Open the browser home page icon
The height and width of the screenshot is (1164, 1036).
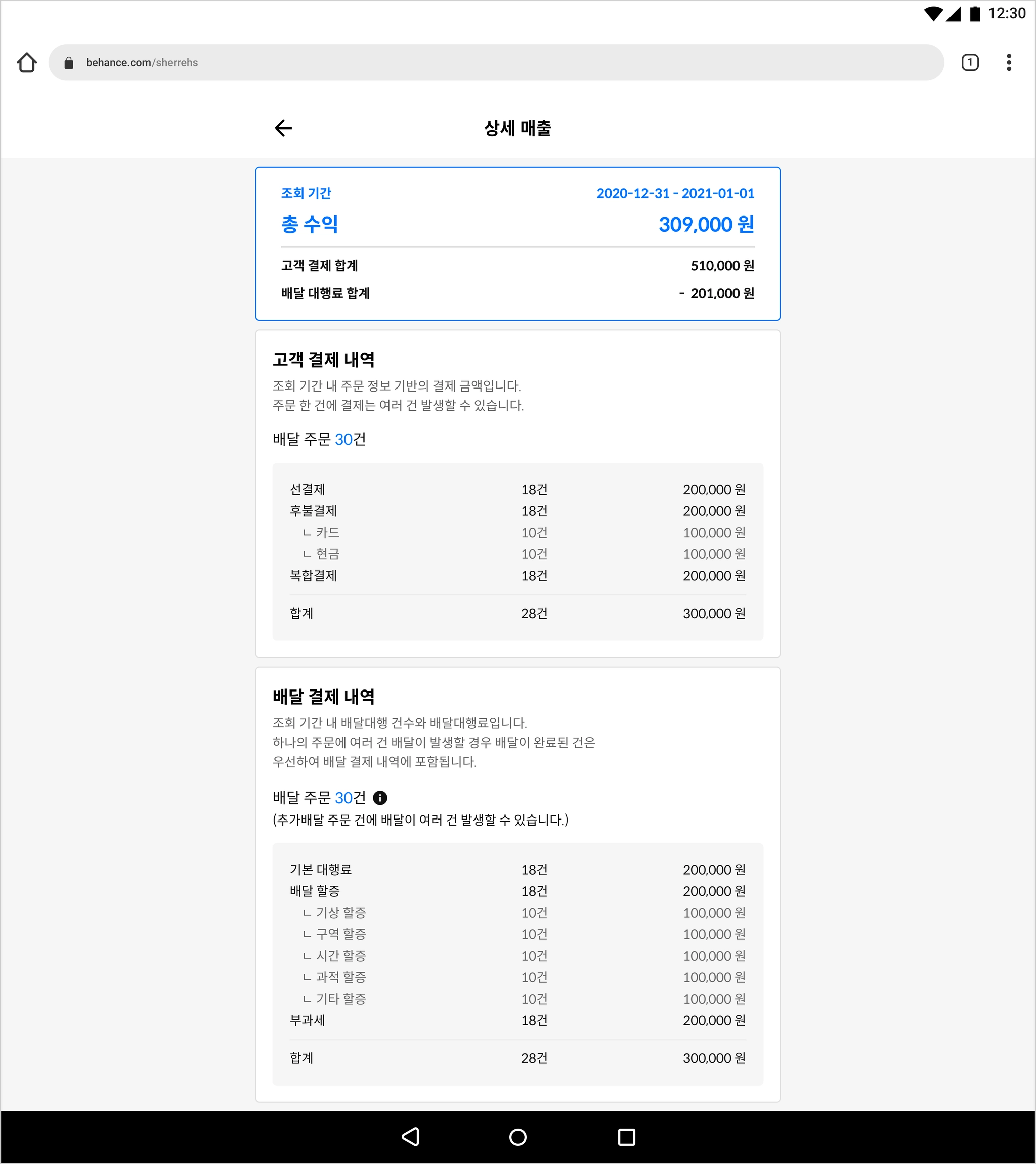coord(27,63)
